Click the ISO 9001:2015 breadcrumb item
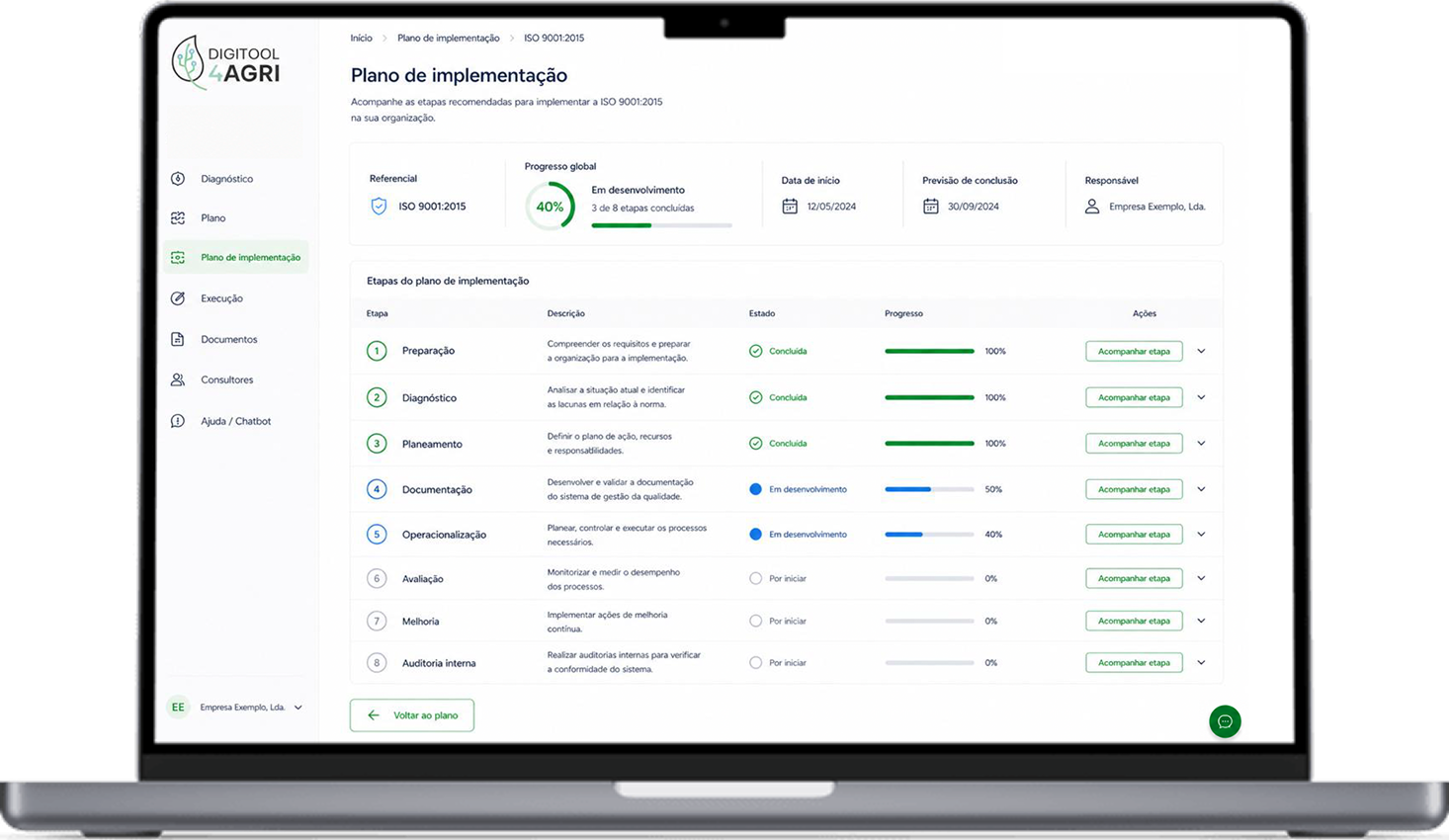This screenshot has width=1449, height=840. point(554,38)
